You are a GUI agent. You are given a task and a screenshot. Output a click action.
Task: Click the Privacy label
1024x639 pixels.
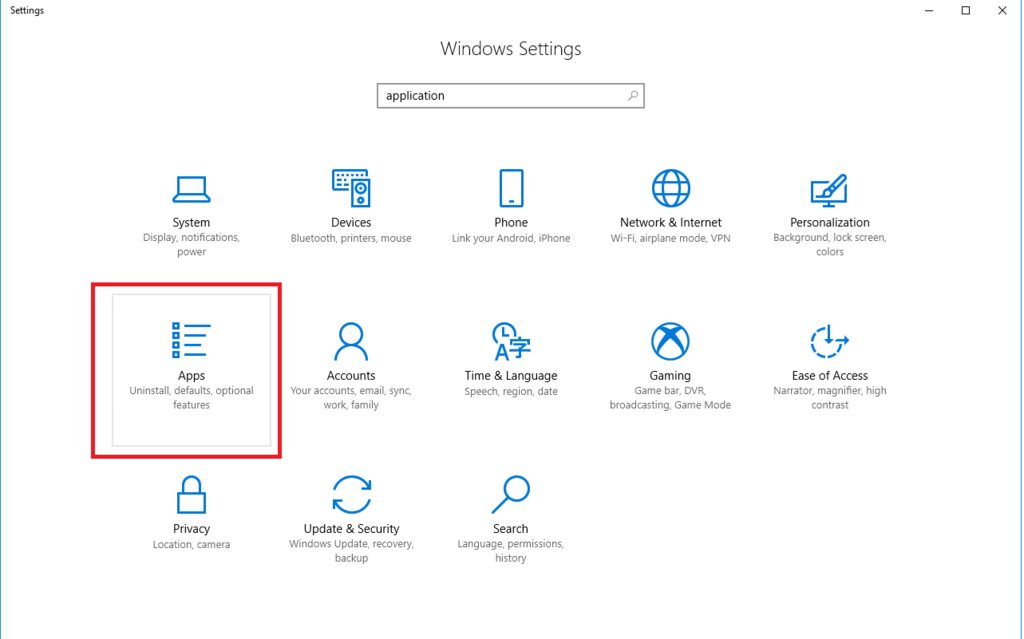pos(191,529)
